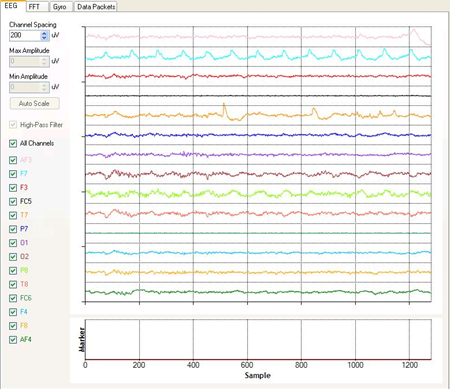The width and height of the screenshot is (450, 389).
Task: Click the Auto Scale button
Action: pos(34,103)
